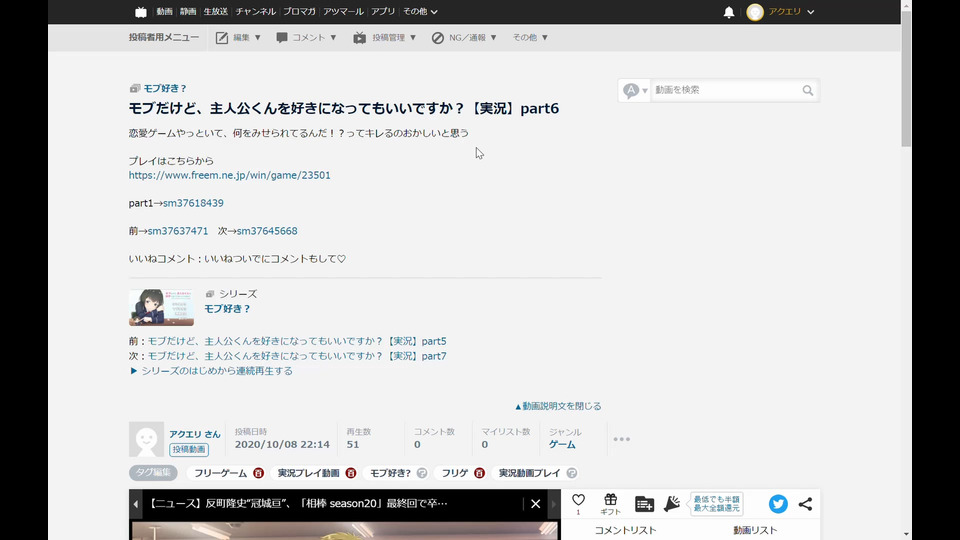Screen dimensions: 960x540
Task: Click the search magnifier icon
Action: [808, 91]
